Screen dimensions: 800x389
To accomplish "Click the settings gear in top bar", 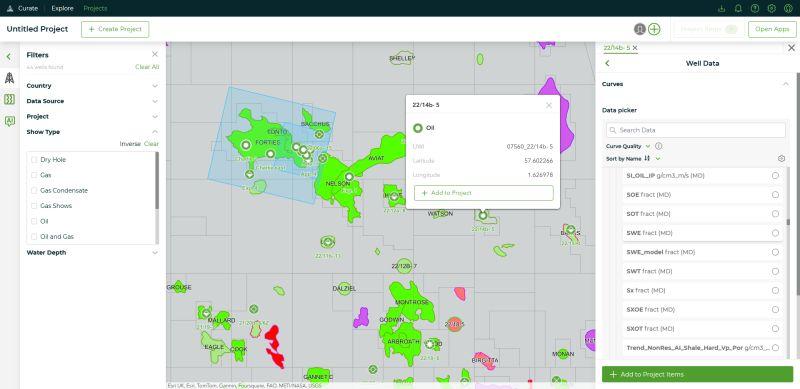I will click(x=772, y=8).
